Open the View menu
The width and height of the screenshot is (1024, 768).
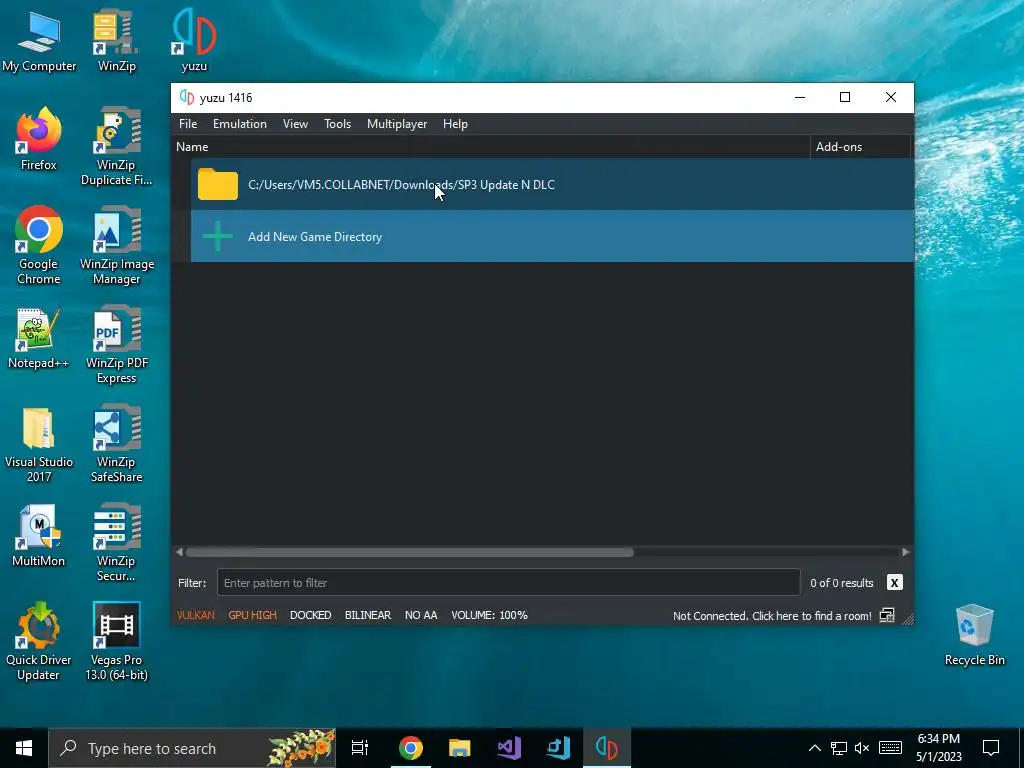(295, 124)
